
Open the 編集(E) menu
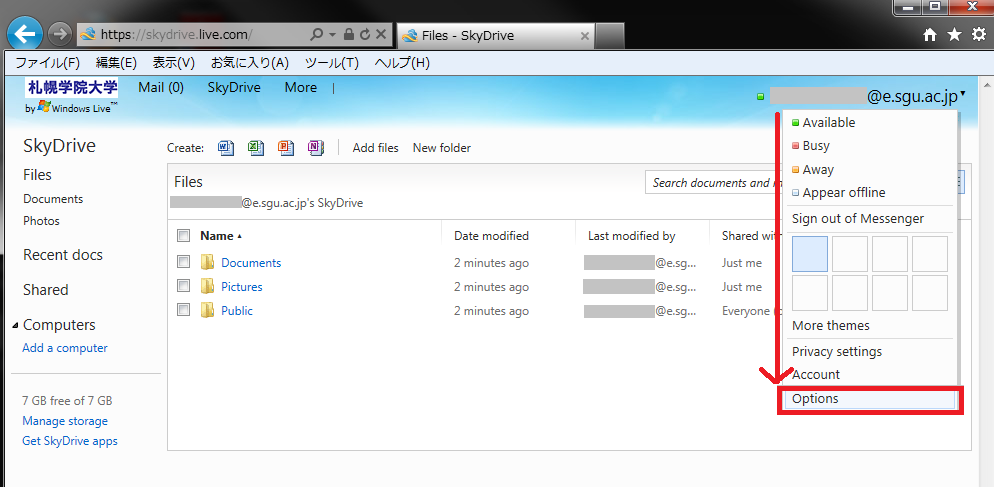(116, 63)
